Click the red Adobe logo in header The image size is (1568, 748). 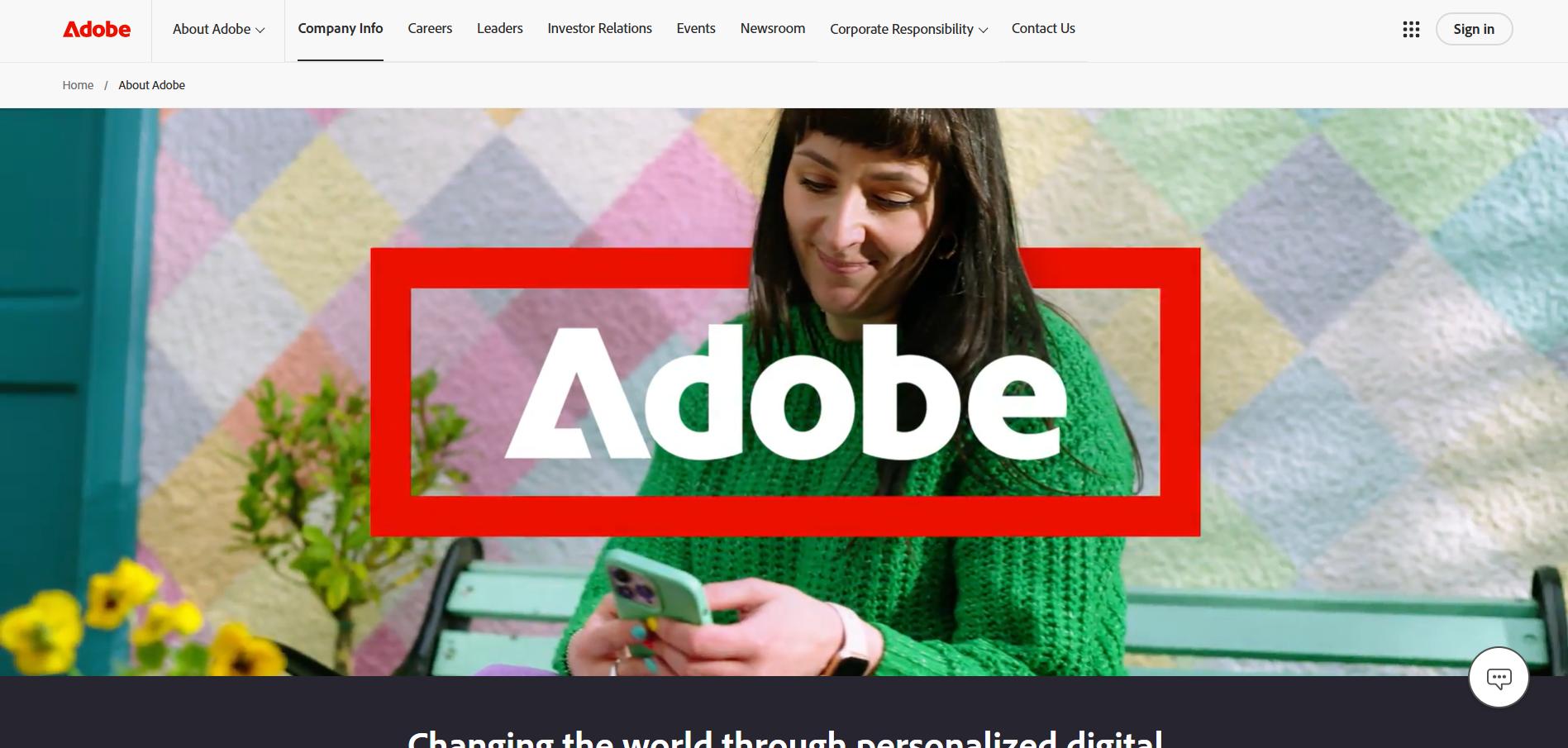(x=97, y=29)
